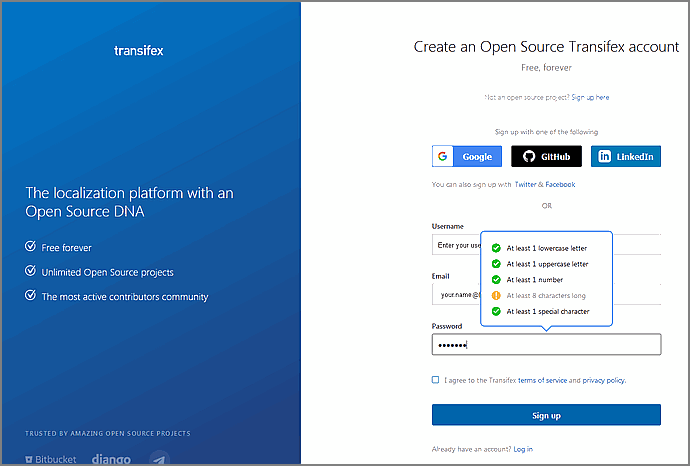690x466 pixels.
Task: Click the 'Free, forever' subtitle
Action: coord(546,68)
